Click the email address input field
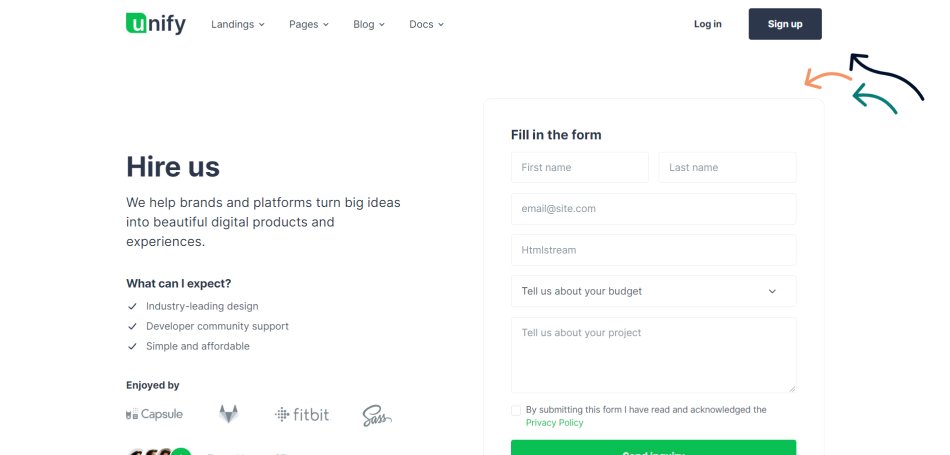The height and width of the screenshot is (455, 950). (653, 209)
